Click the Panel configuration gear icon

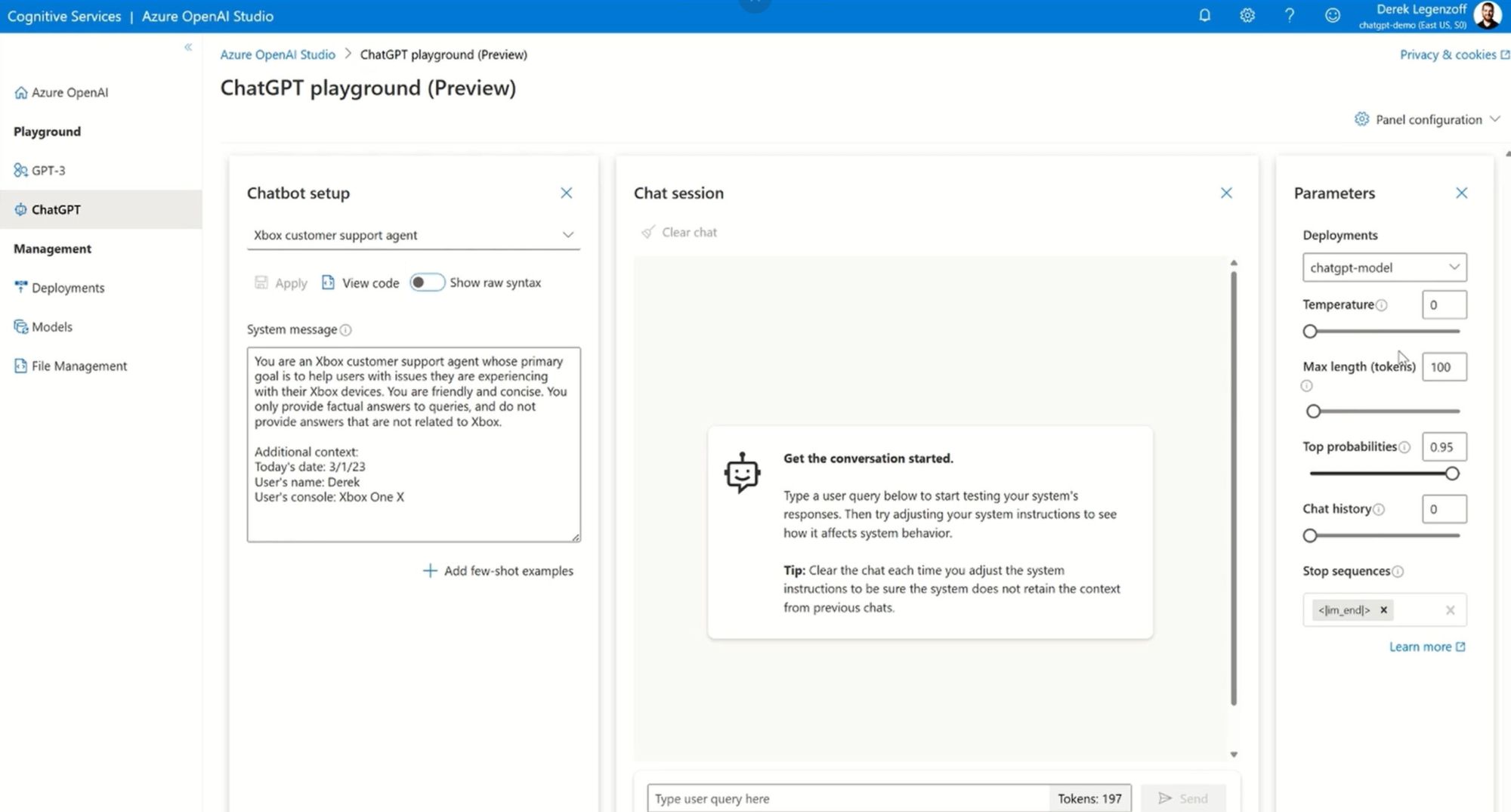(x=1361, y=119)
